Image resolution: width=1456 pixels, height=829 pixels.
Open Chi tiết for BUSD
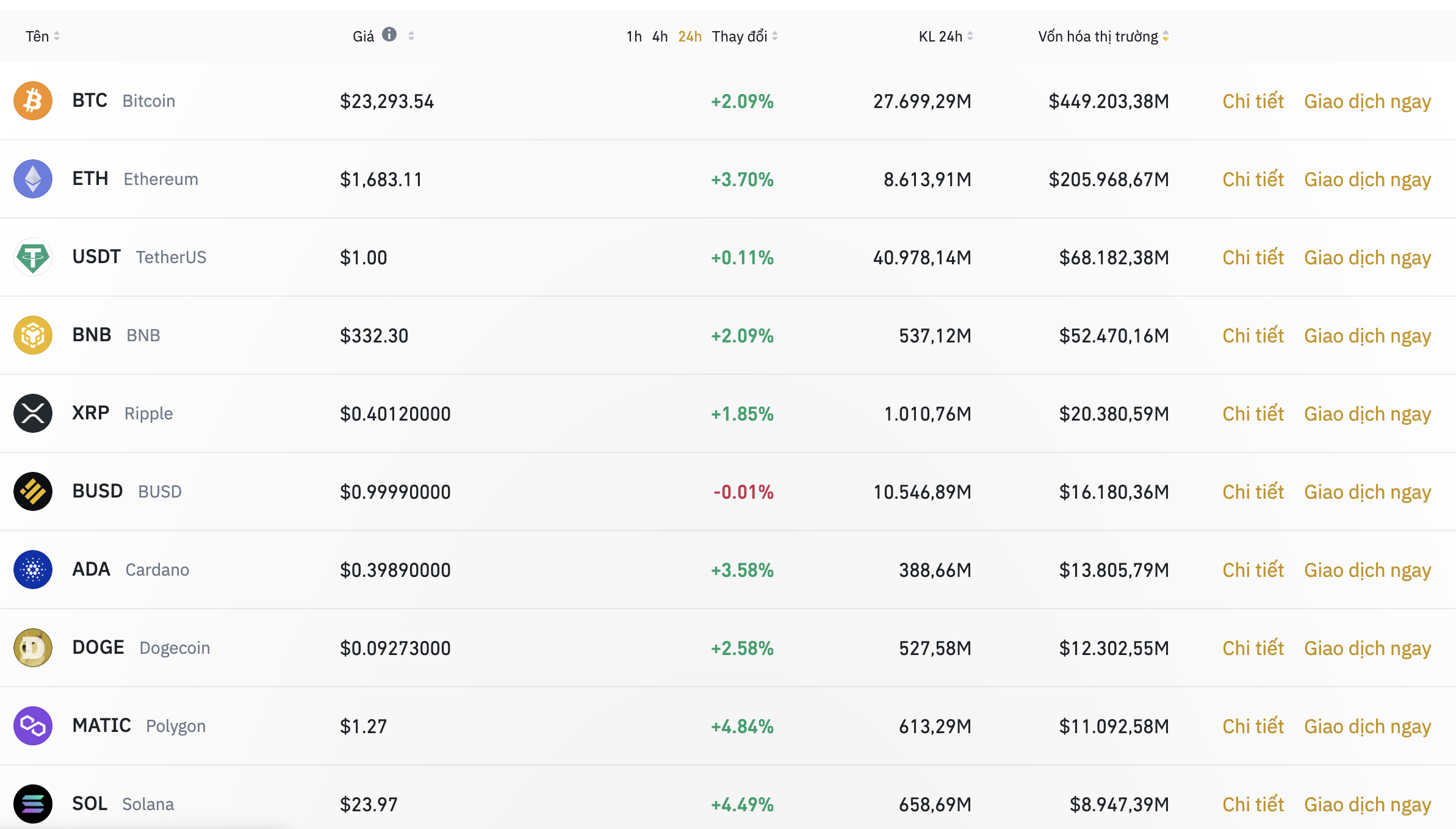click(x=1253, y=491)
